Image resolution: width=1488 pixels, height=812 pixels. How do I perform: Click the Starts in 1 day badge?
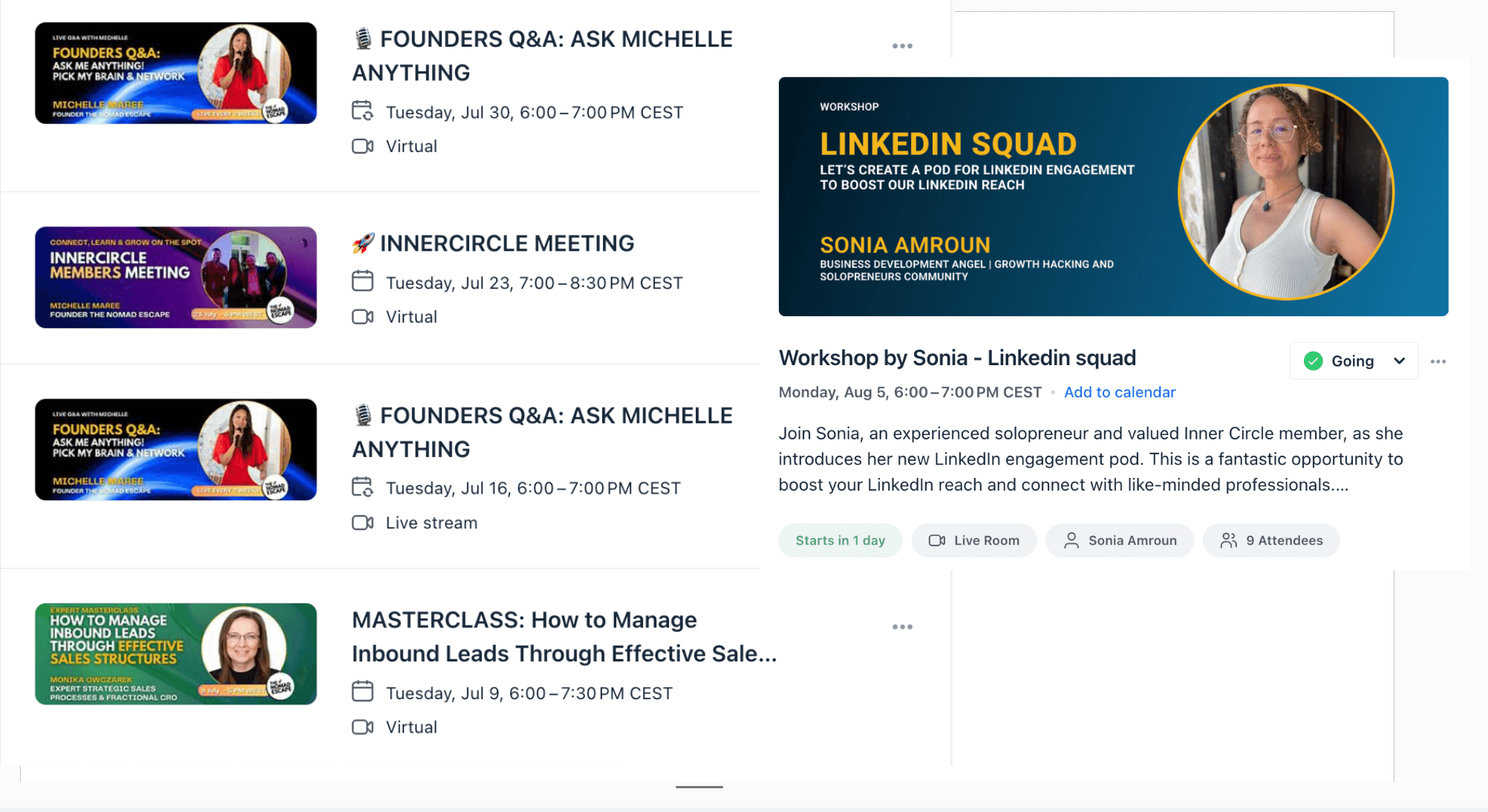tap(840, 540)
